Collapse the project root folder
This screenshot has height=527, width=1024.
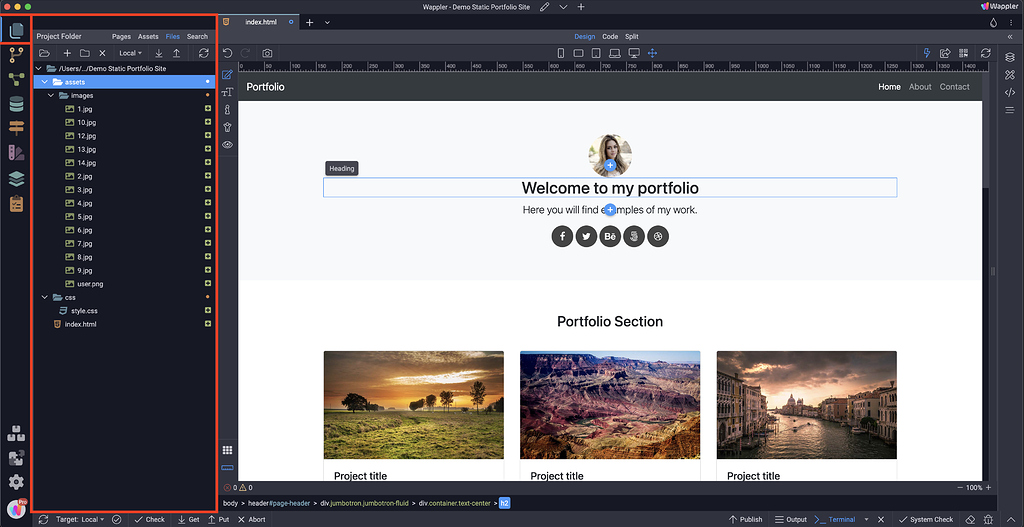click(x=39, y=69)
